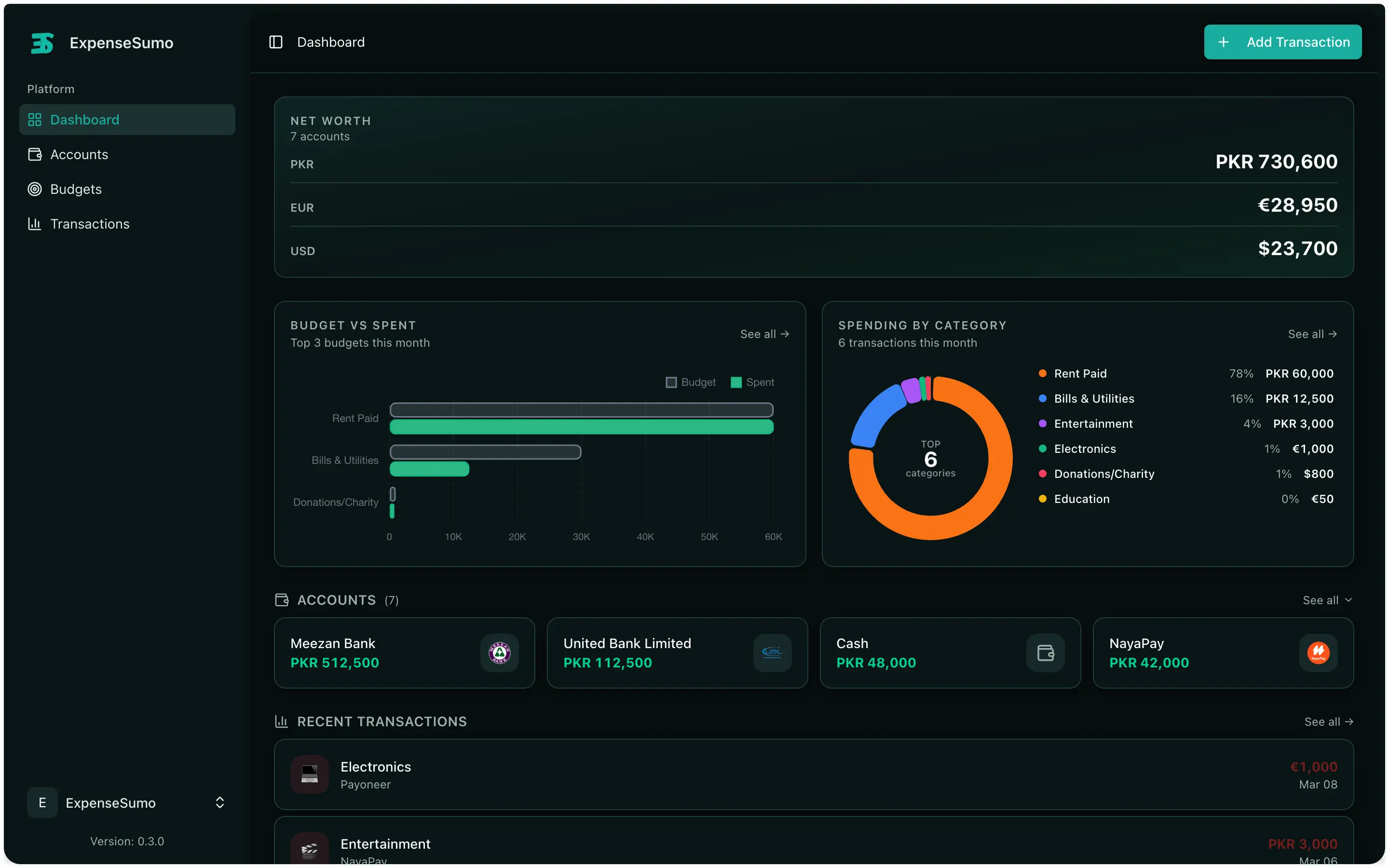Open See all for Spending by Category
Viewport: 1389px width, 868px height.
point(1313,334)
